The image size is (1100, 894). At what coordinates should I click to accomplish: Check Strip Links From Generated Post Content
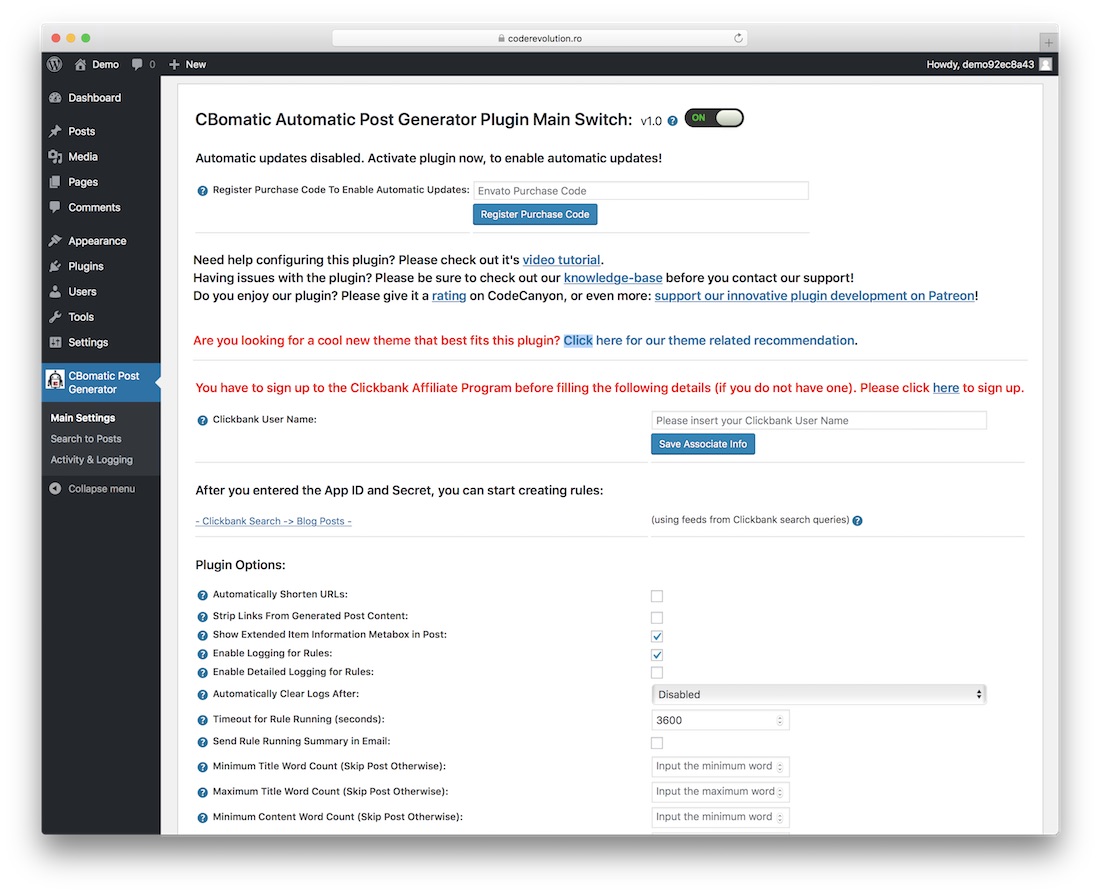(657, 618)
